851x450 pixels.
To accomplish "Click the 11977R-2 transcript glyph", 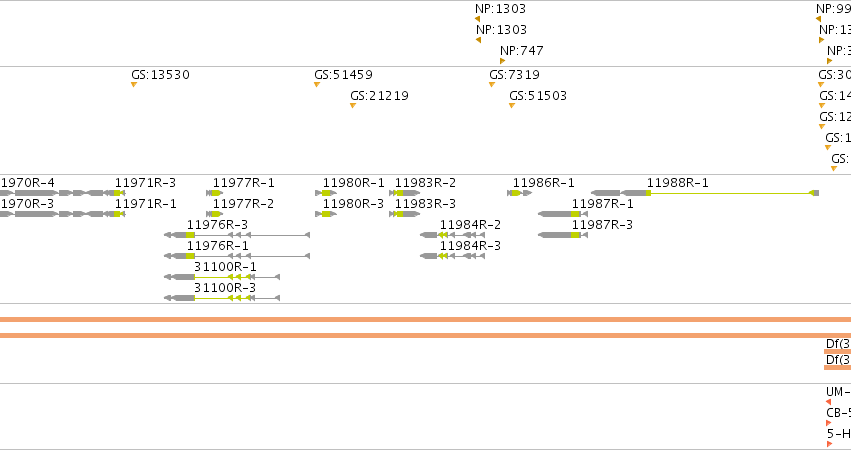I will pyautogui.click(x=214, y=214).
